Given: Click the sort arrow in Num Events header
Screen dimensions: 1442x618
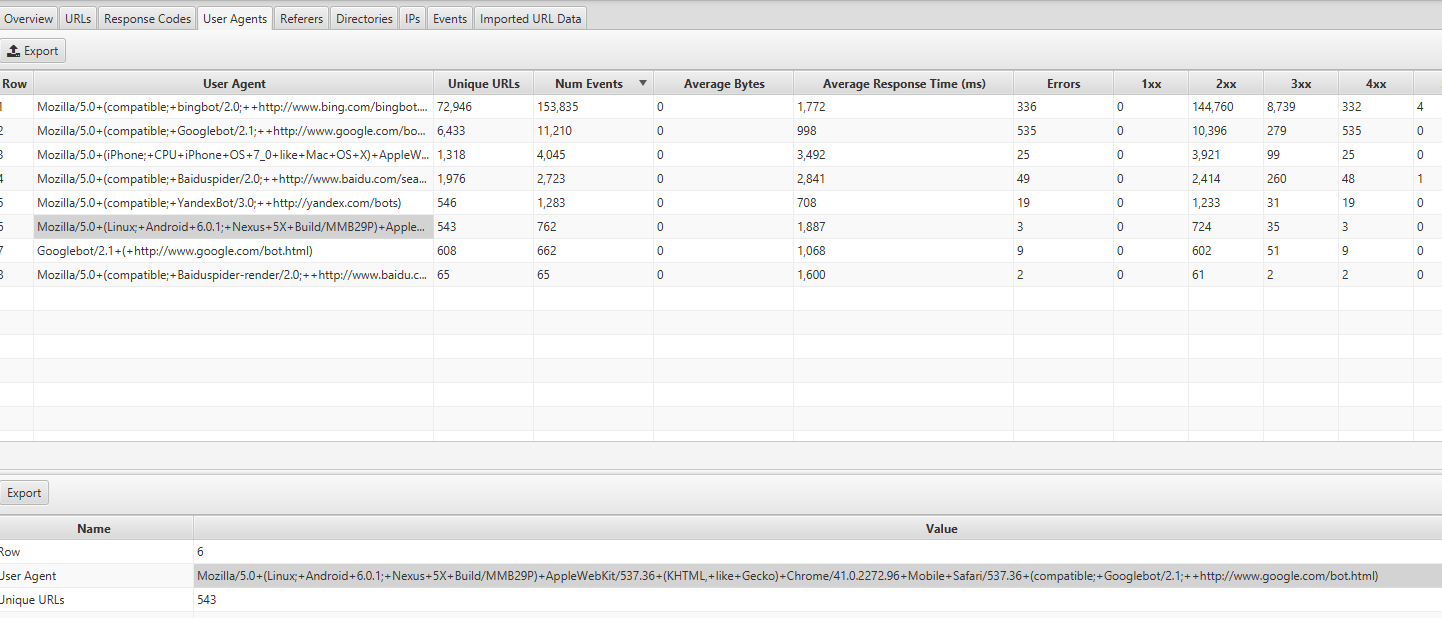Looking at the screenshot, I should pos(643,83).
